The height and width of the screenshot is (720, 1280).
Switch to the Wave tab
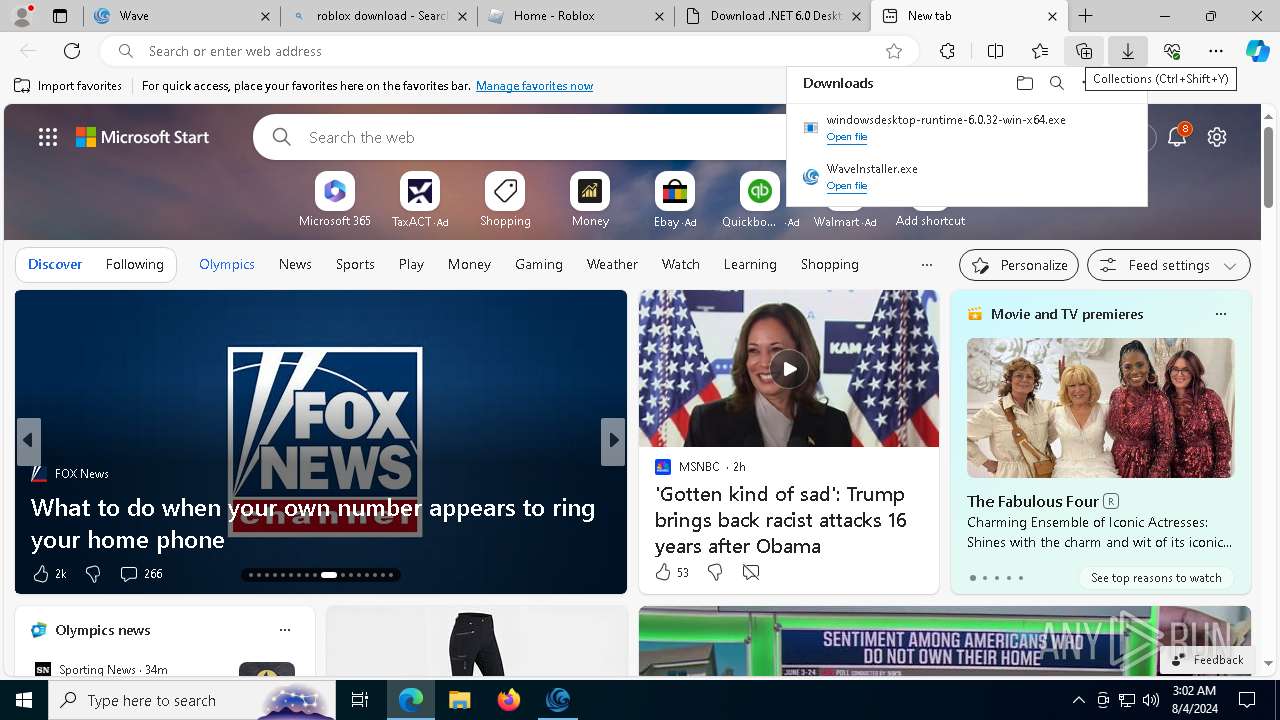[181, 16]
